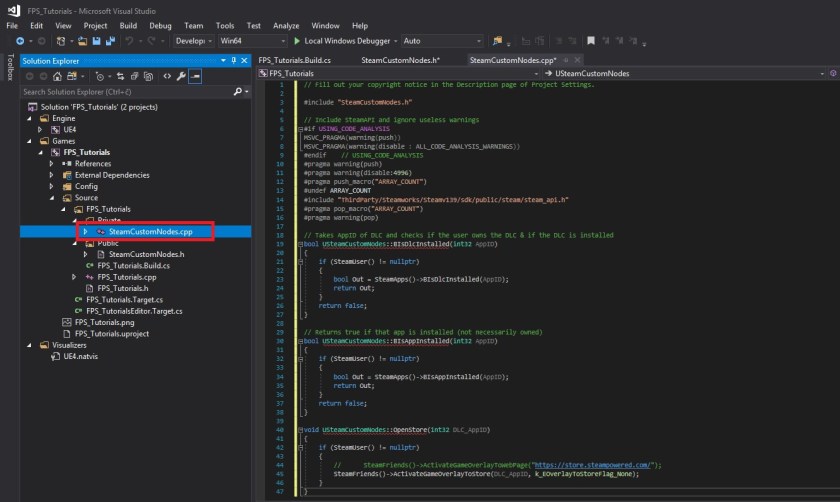Click the Undo toolbar arrow

point(129,41)
